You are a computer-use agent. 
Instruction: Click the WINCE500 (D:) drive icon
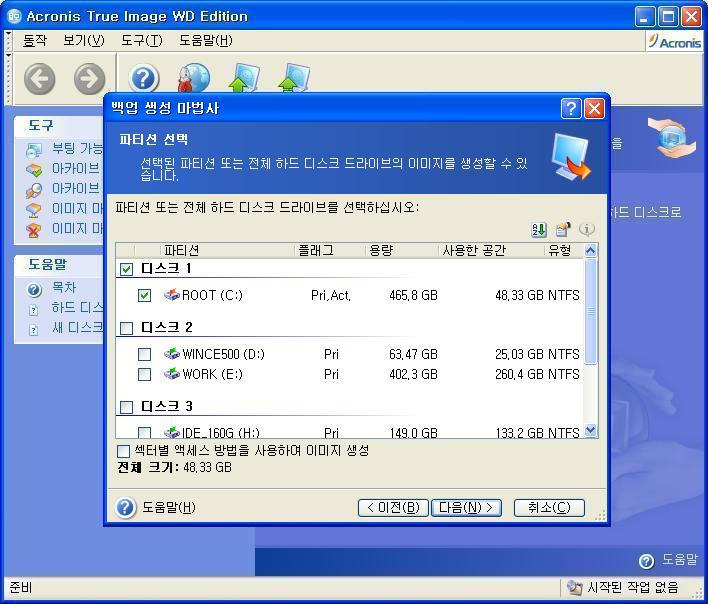[x=172, y=353]
